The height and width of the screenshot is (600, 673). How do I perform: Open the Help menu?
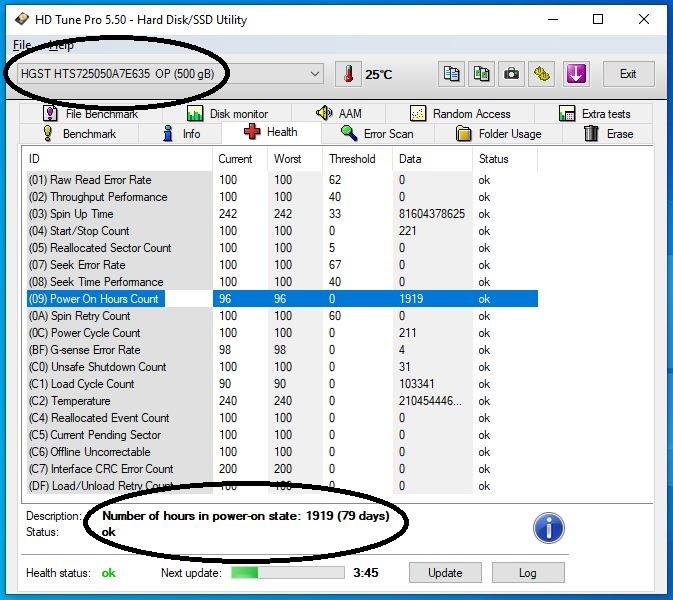point(61,45)
